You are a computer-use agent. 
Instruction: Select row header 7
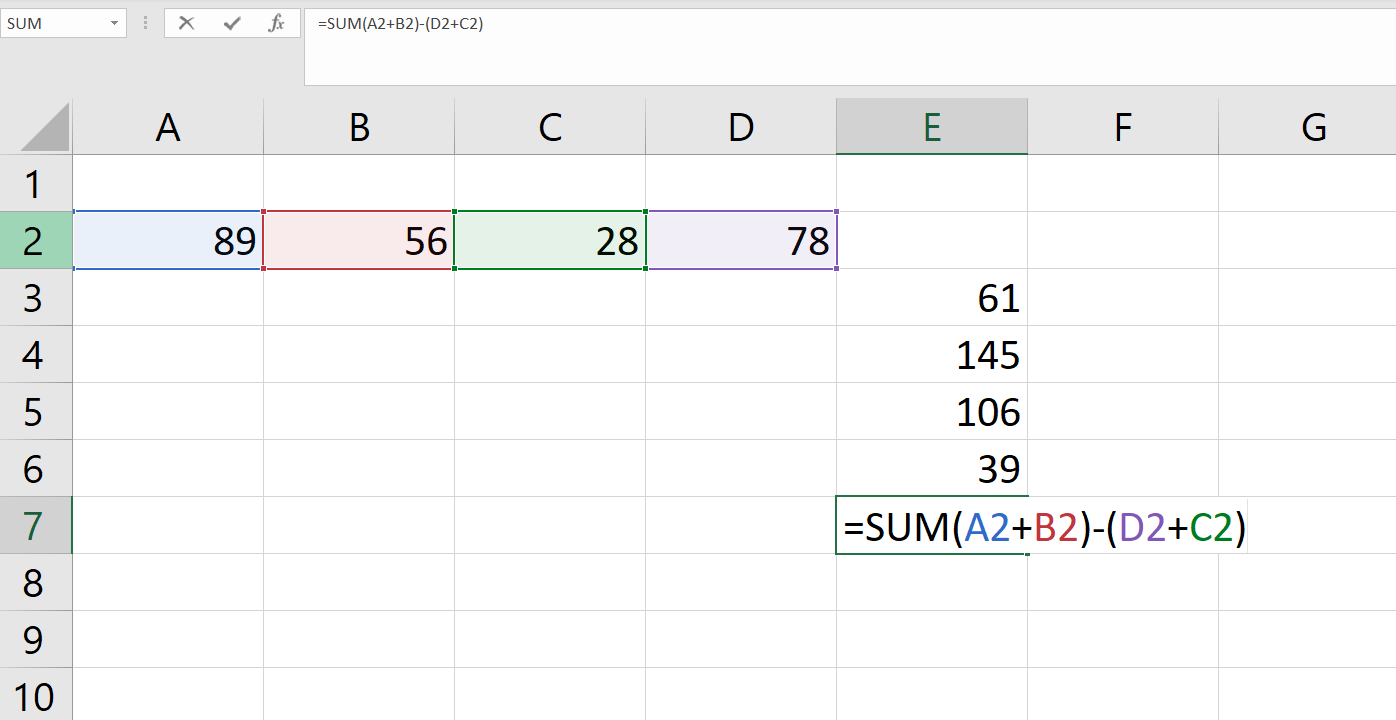click(36, 525)
